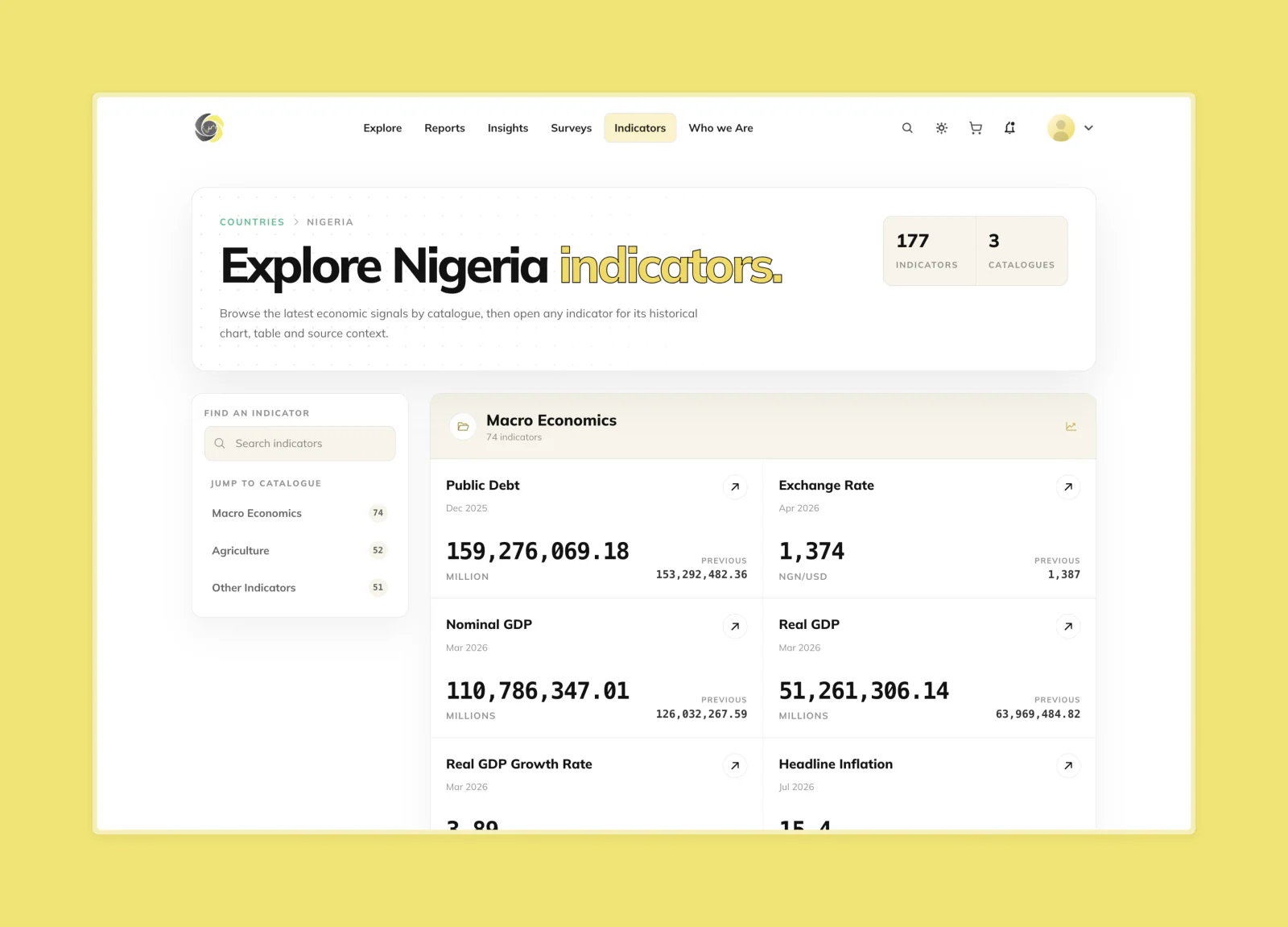Click Headline Inflation card title
Image resolution: width=1288 pixels, height=927 pixels.
[x=836, y=764]
